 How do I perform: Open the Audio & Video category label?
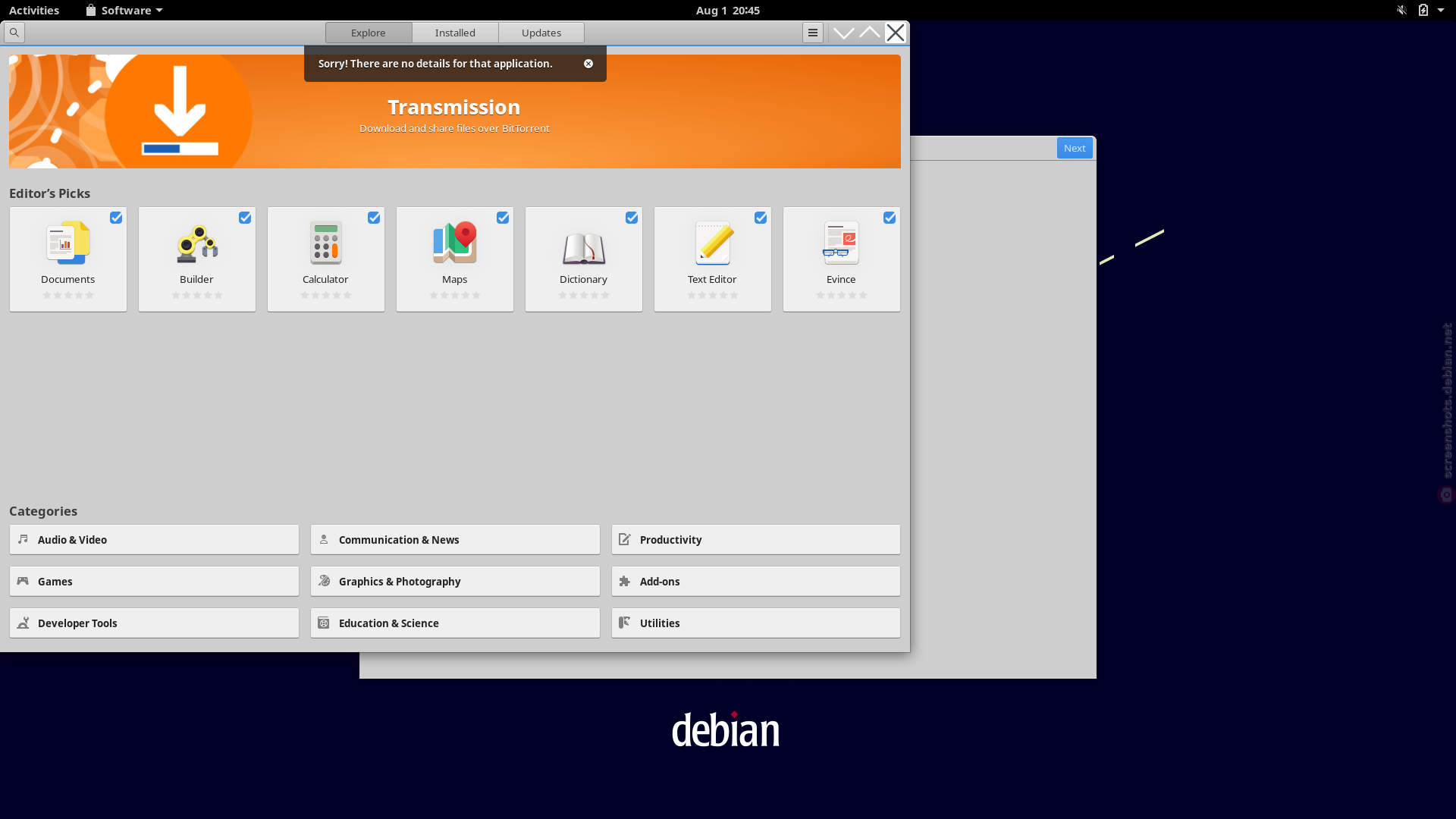72,540
